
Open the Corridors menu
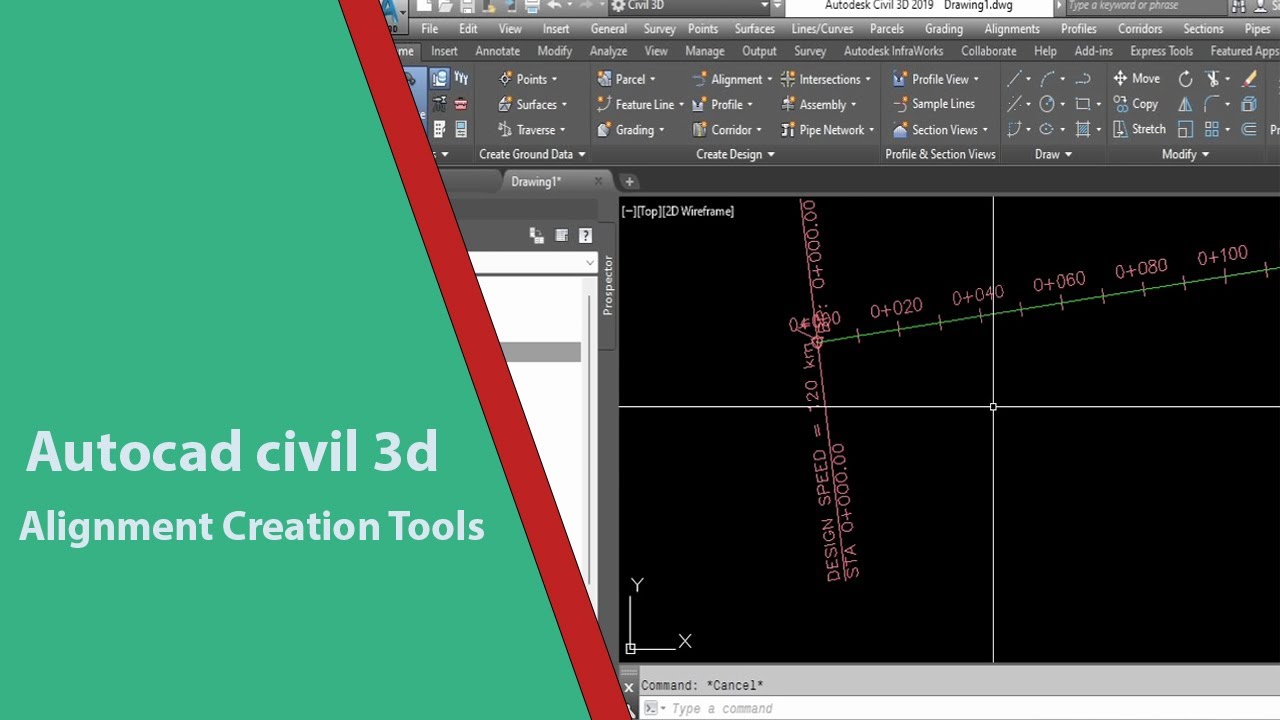1140,29
